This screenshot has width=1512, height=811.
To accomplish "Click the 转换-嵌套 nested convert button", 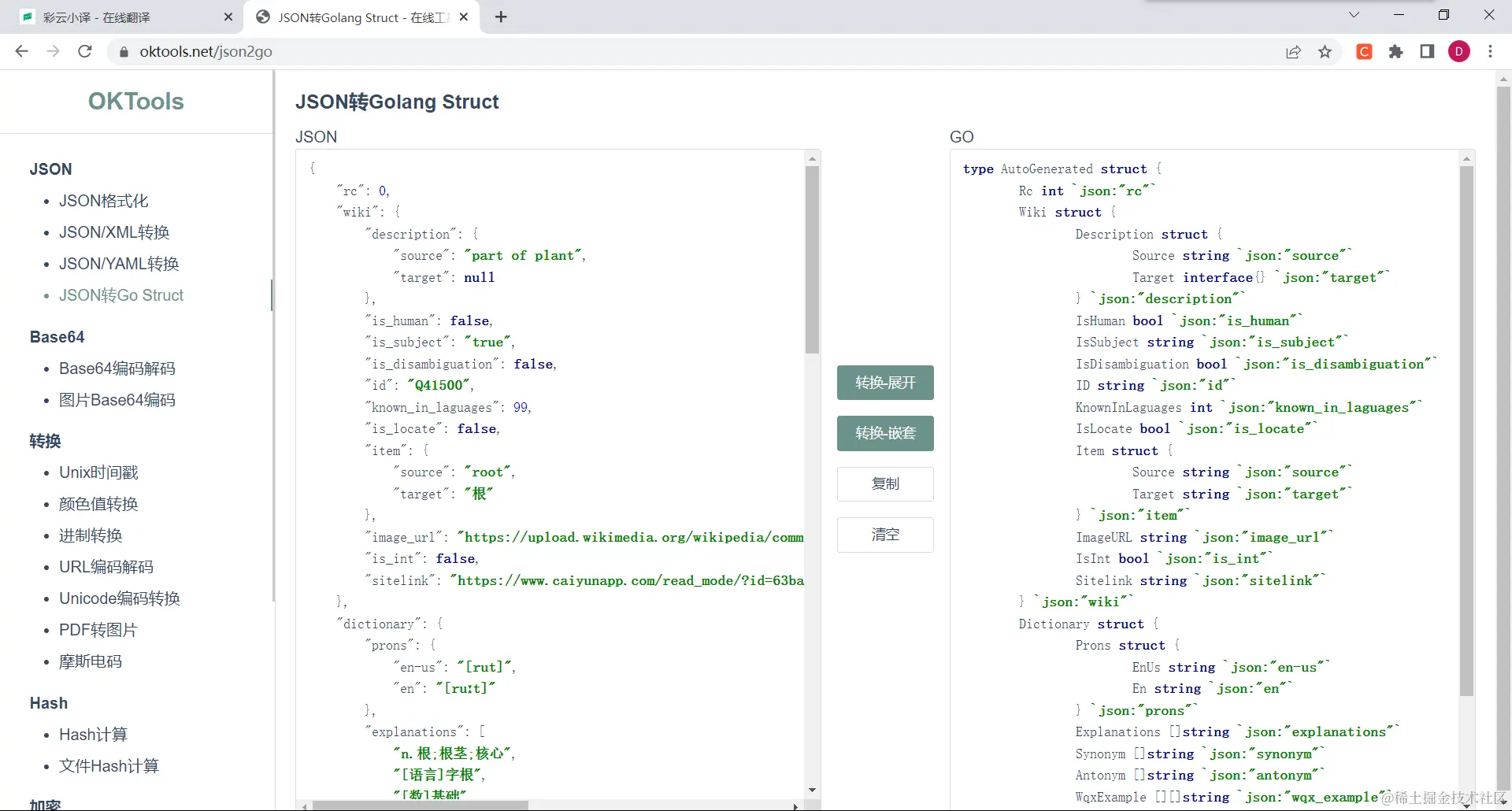I will (x=885, y=433).
